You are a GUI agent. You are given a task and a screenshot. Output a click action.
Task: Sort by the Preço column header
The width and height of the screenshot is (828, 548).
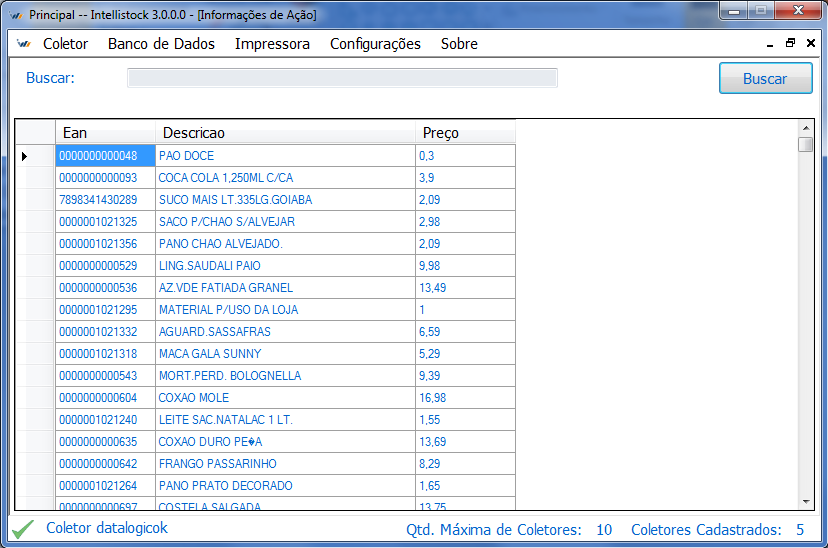465,133
